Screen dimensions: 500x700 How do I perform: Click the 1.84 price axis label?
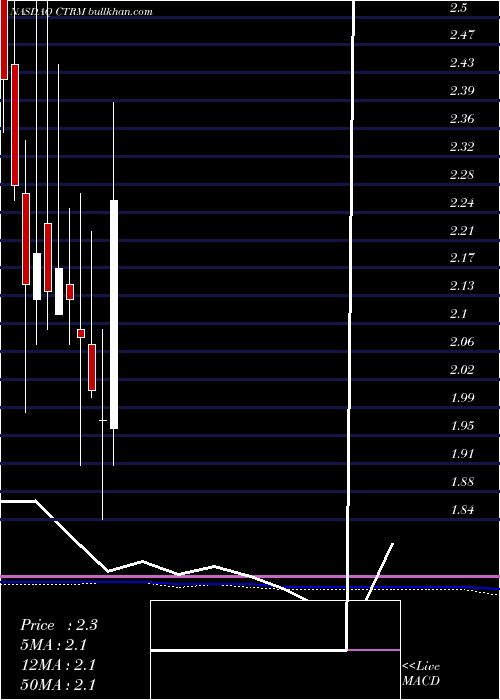[x=462, y=510]
